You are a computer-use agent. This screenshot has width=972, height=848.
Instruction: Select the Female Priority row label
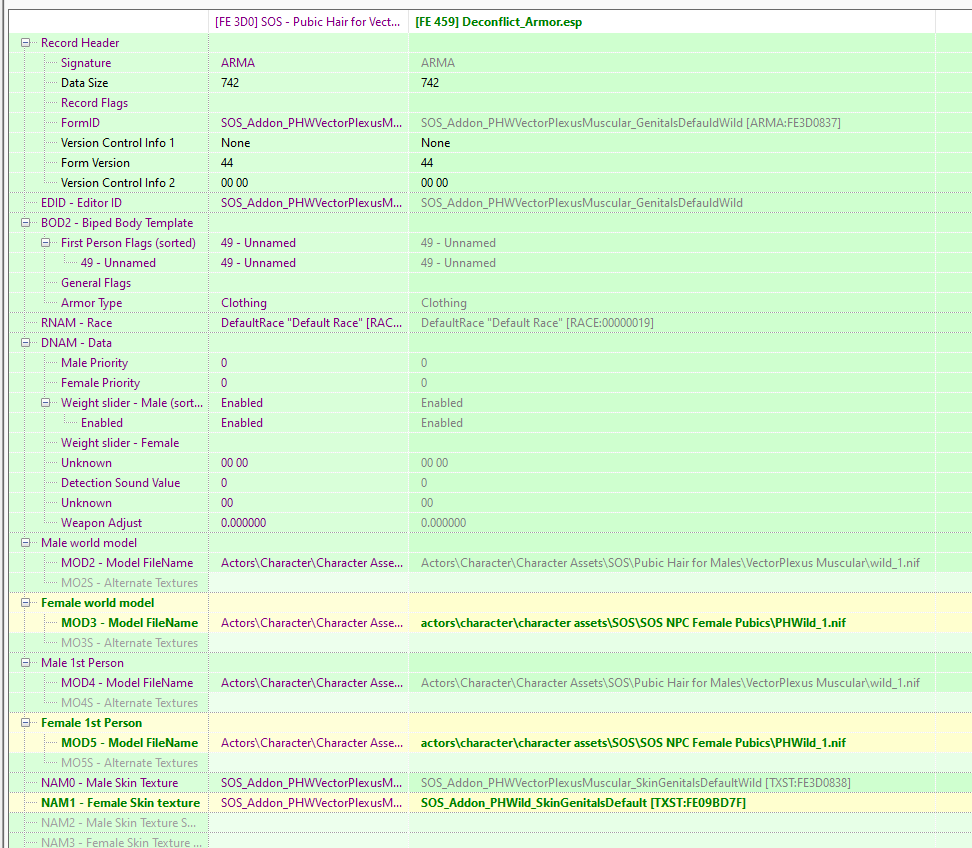coord(100,383)
